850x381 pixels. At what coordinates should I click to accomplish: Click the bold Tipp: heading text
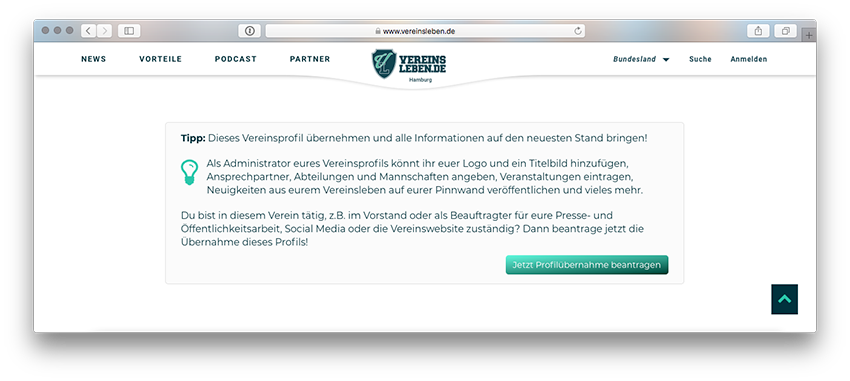pos(193,138)
